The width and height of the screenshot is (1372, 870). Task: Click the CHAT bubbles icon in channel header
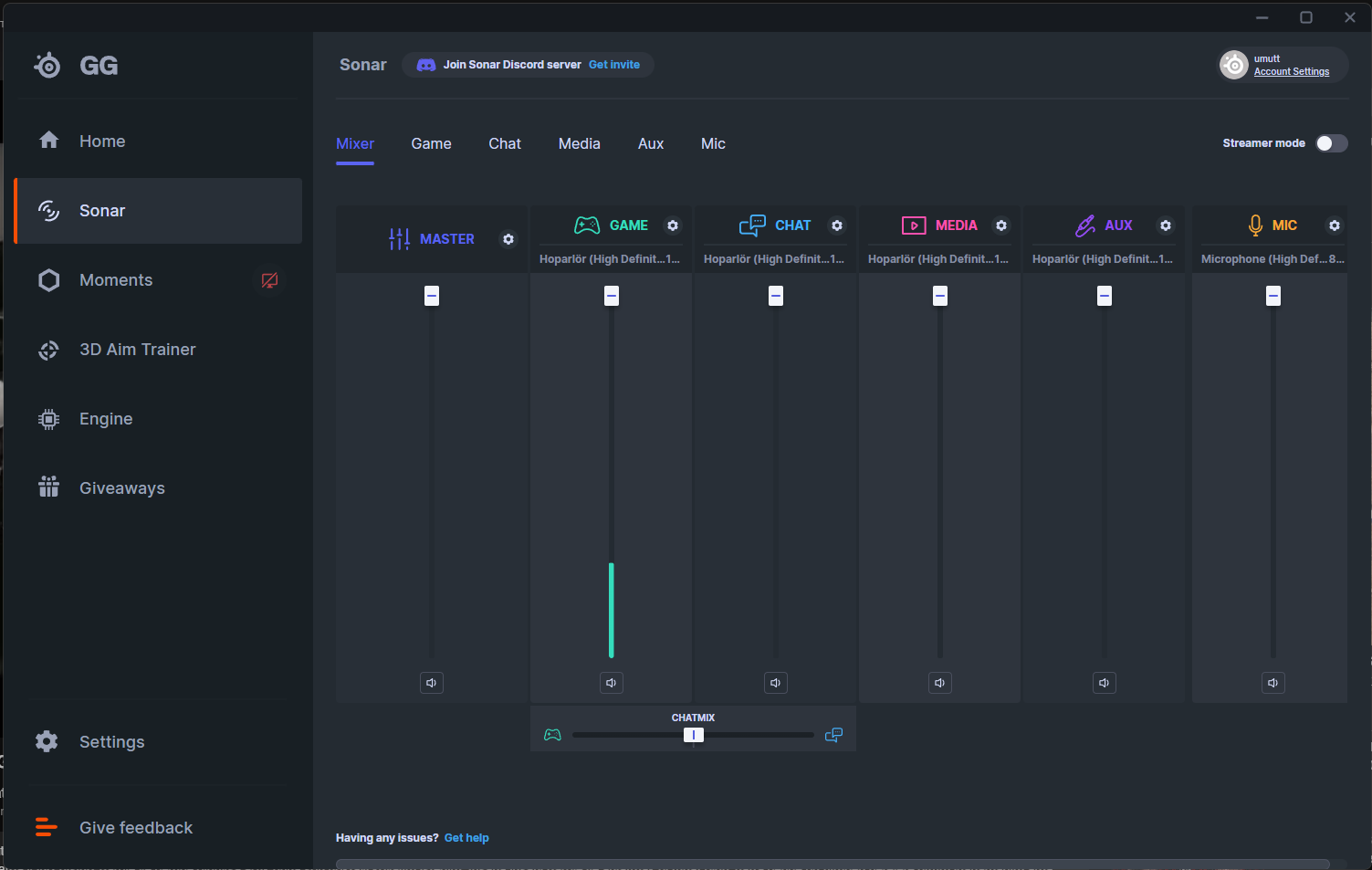point(752,225)
